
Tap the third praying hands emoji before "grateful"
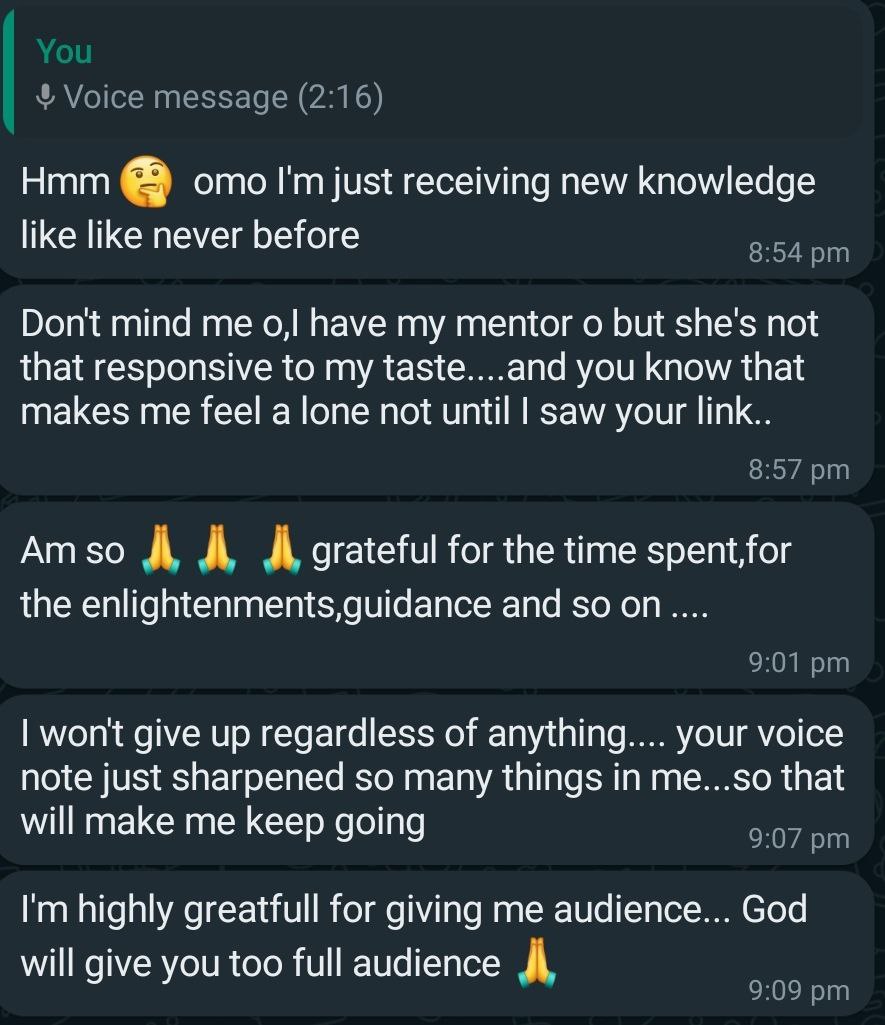(x=281, y=551)
